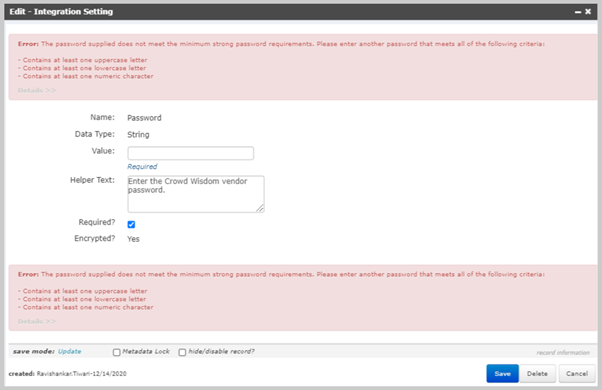Enable the Metadata Lock checkbox
602x390 pixels.
click(x=117, y=352)
